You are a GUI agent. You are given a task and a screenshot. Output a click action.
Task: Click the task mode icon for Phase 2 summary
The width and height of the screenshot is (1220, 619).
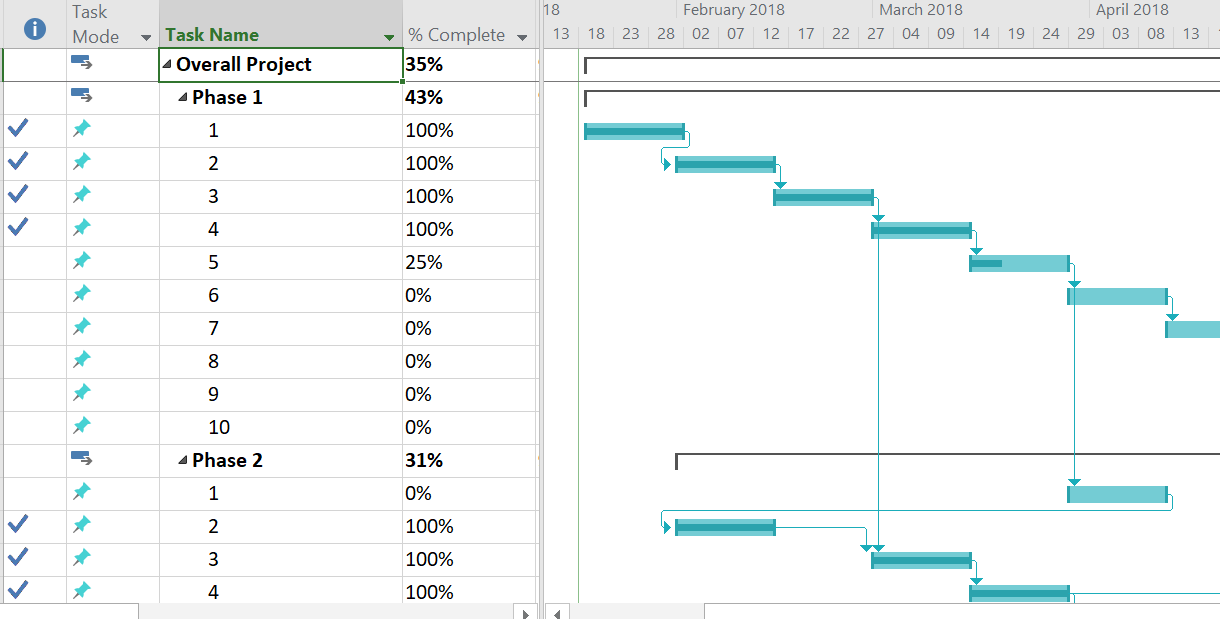click(x=82, y=459)
